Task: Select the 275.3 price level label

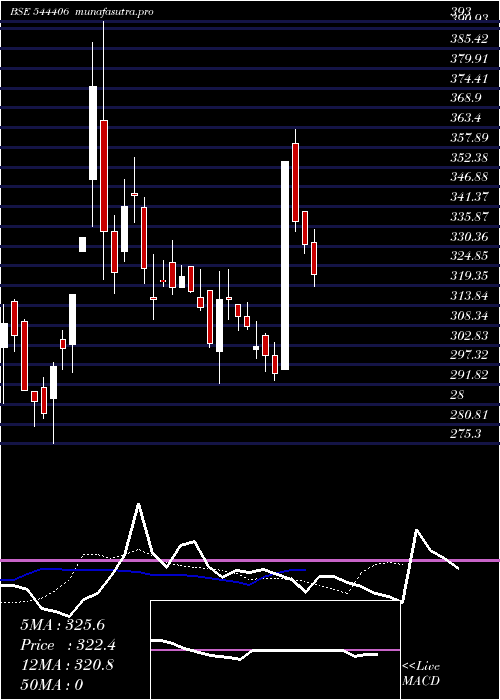Action: (466, 434)
